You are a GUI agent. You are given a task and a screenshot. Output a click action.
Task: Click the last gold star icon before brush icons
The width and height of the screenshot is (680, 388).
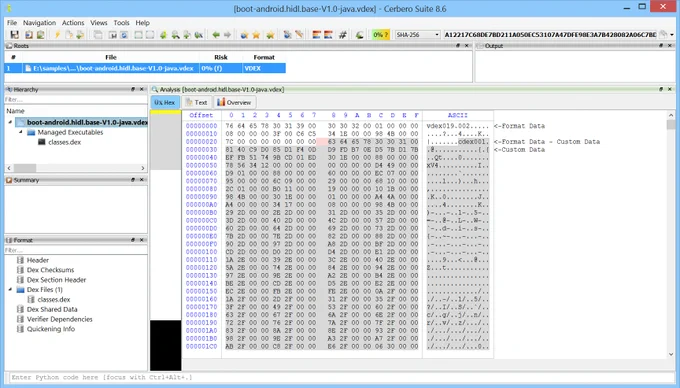point(270,35)
